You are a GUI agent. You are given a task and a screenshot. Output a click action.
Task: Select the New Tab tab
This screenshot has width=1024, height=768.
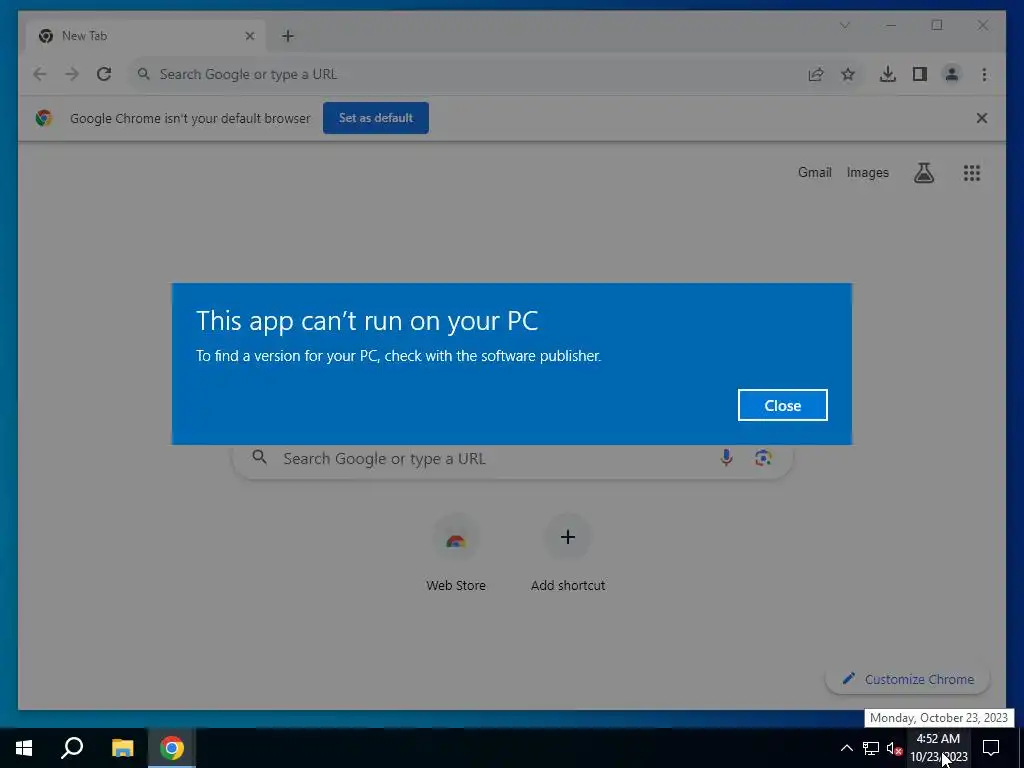point(146,36)
